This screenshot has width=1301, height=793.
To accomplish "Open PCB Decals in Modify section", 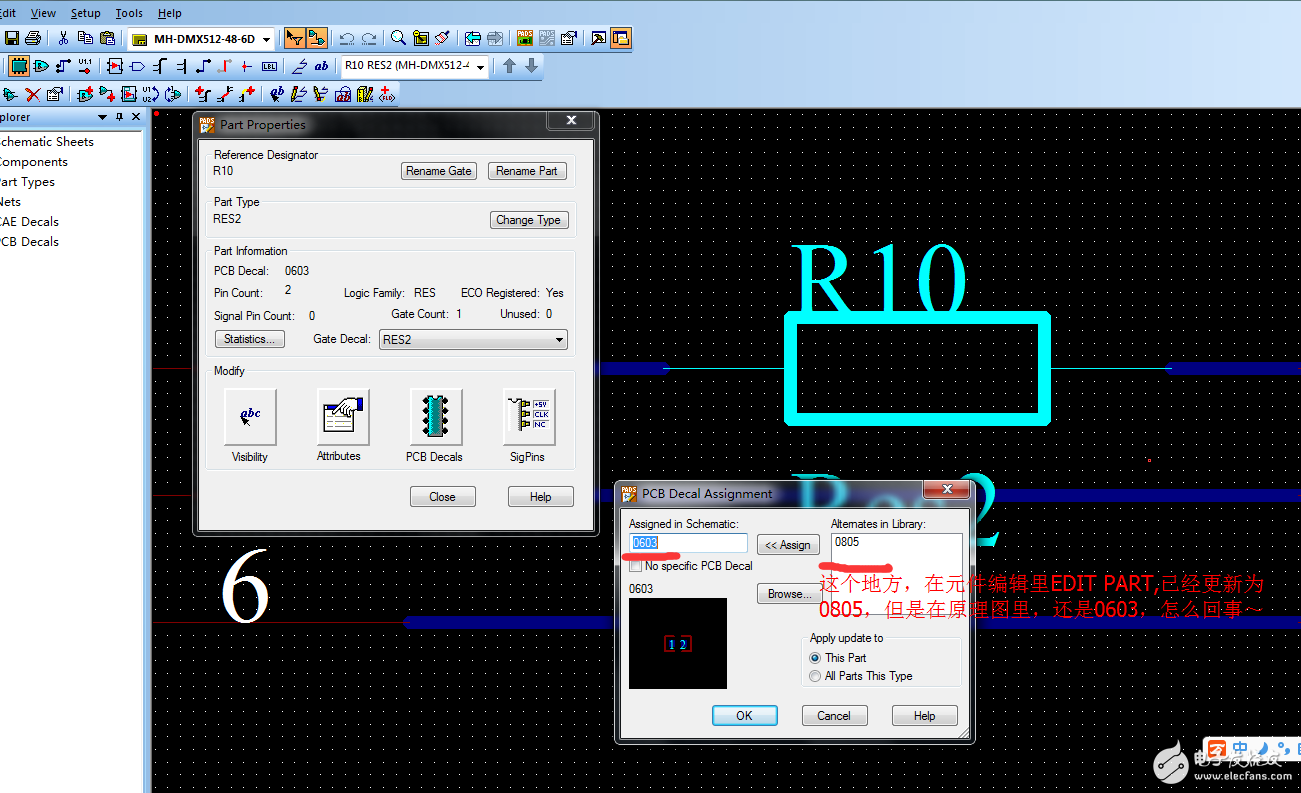I will [x=435, y=417].
